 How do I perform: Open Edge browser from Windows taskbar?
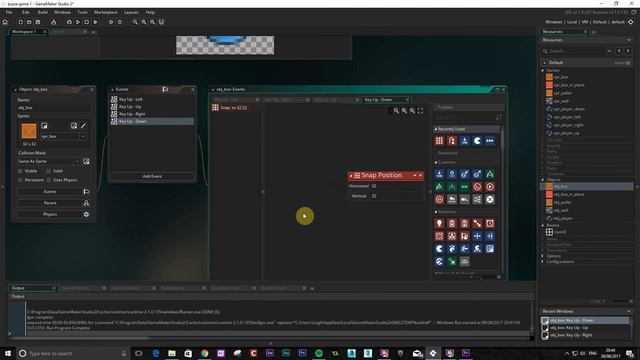[x=156, y=353]
